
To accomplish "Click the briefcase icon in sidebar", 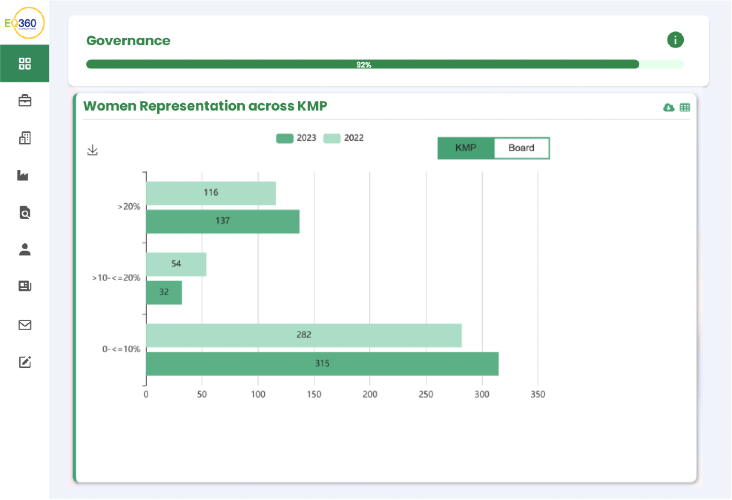I will point(25,100).
